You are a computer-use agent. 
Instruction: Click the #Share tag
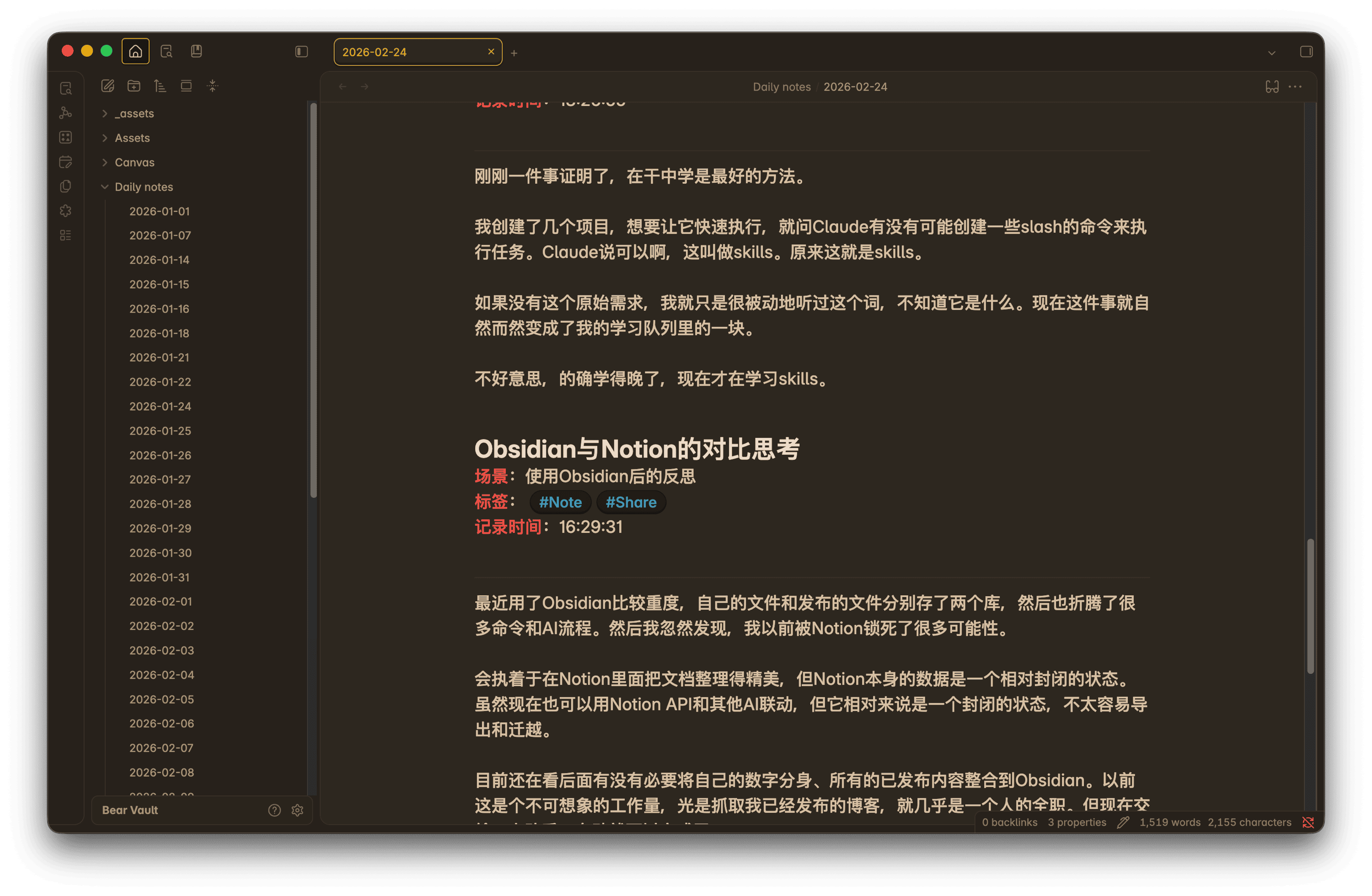pyautogui.click(x=631, y=502)
